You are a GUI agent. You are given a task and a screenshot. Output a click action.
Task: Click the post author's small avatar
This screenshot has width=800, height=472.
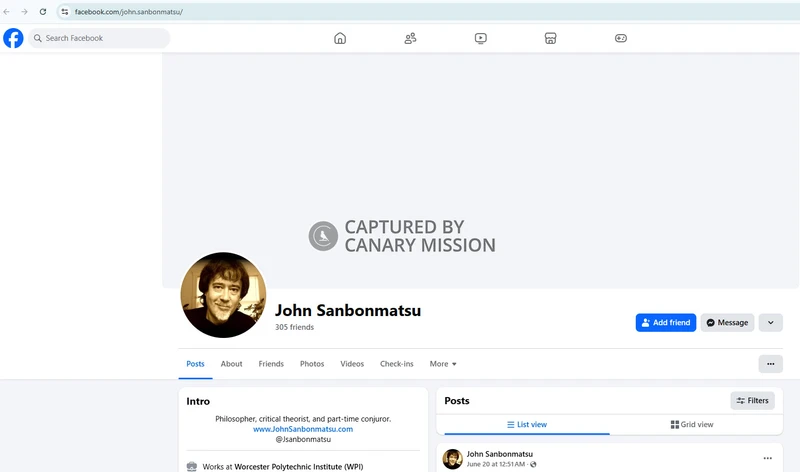tap(452, 459)
